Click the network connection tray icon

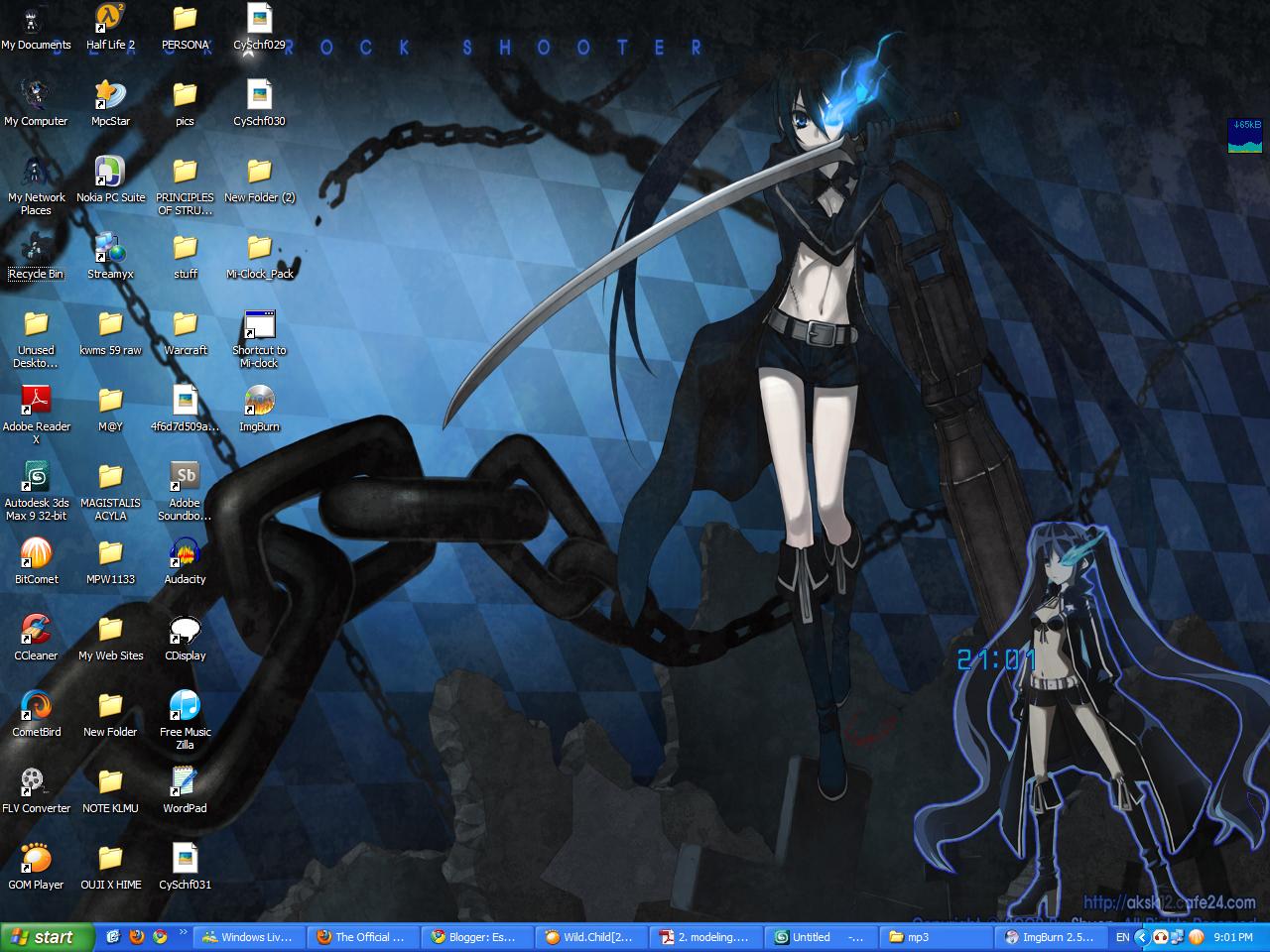pyautogui.click(x=1178, y=937)
